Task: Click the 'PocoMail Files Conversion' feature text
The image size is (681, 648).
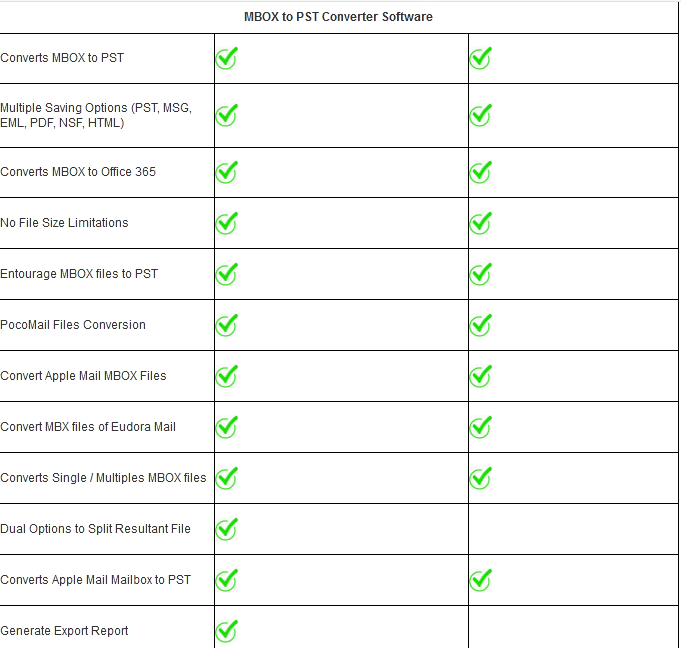Action: pos(73,325)
